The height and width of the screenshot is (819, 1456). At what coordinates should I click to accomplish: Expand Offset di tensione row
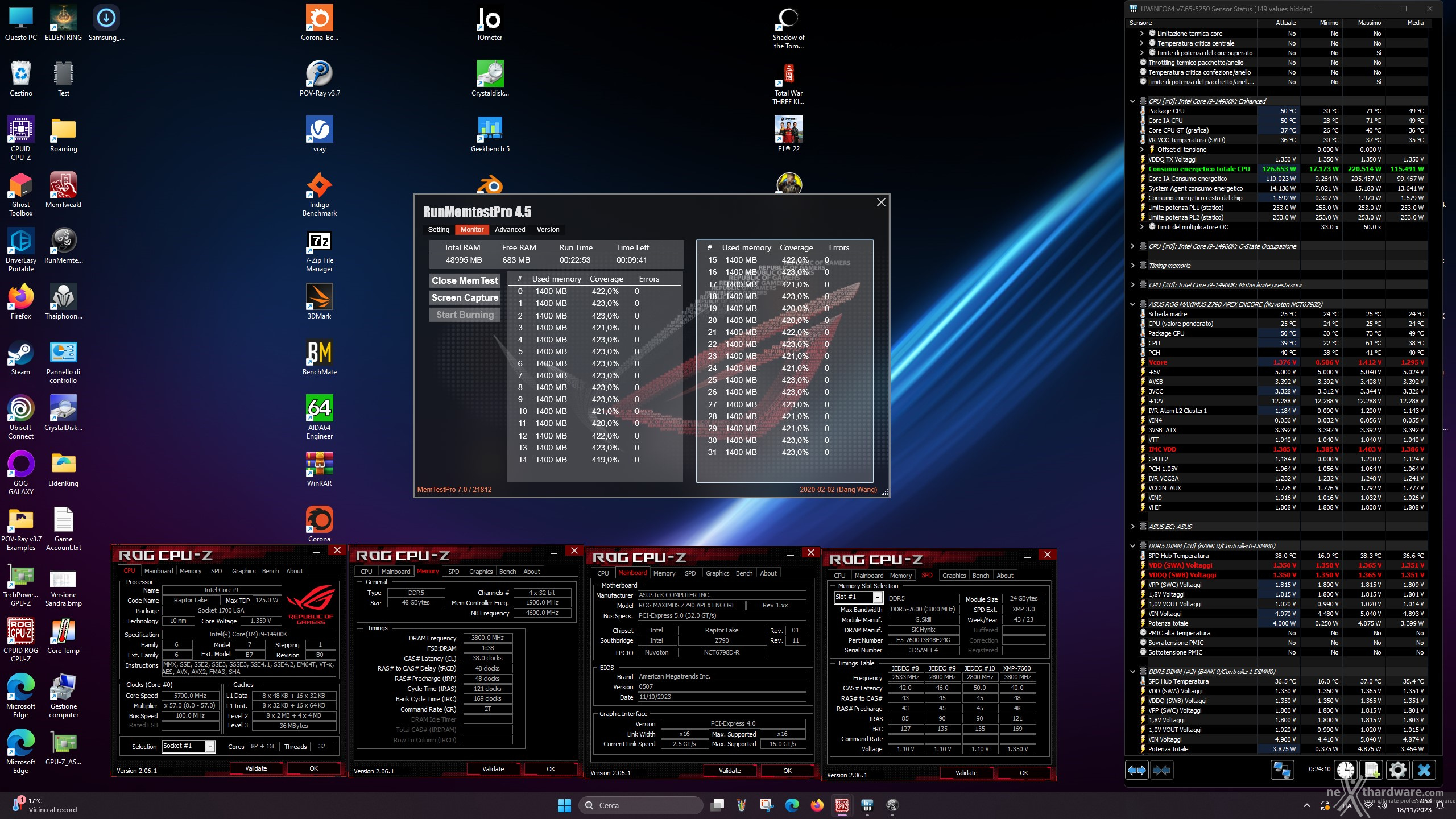click(1141, 150)
